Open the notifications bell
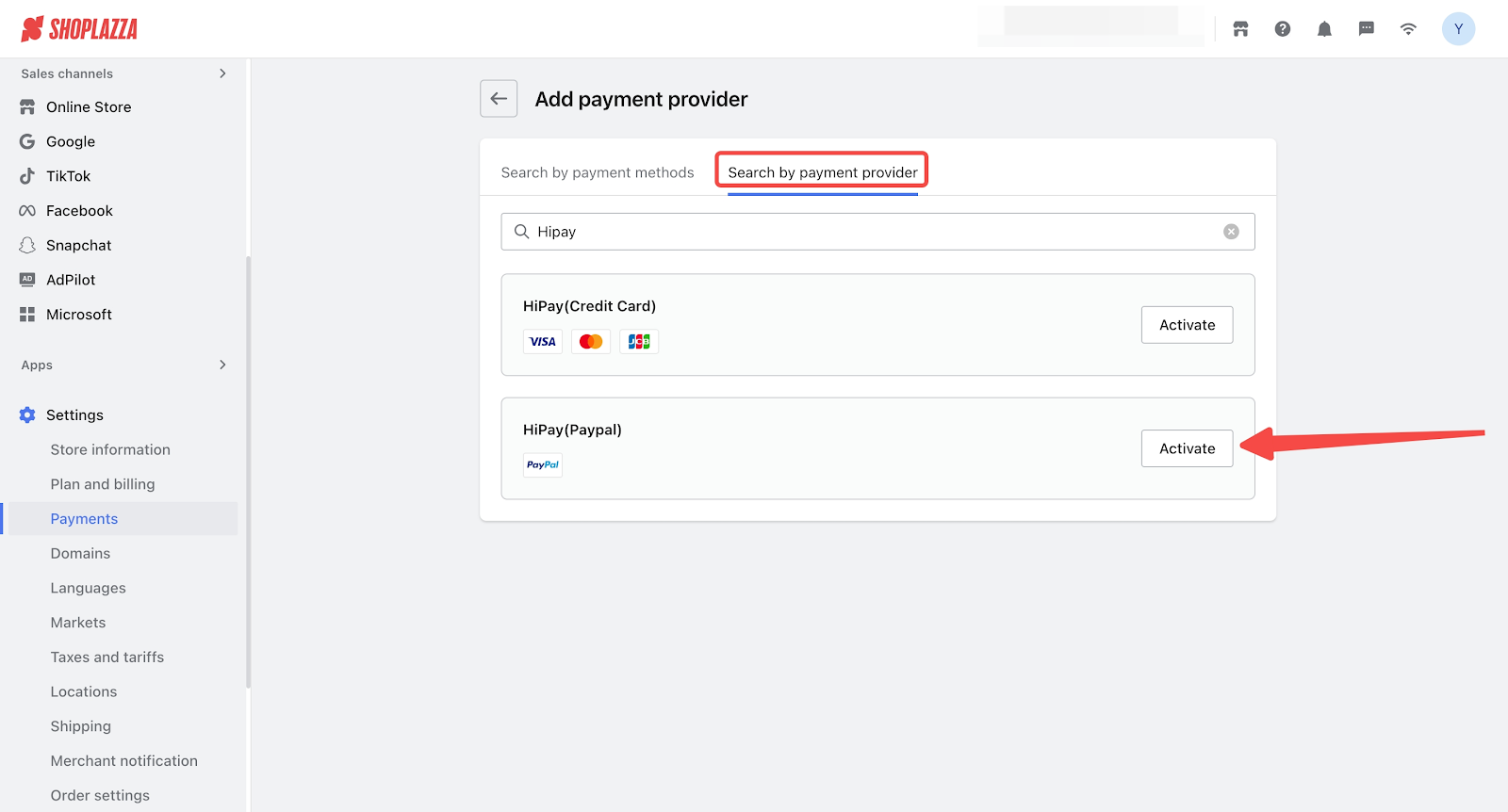The image size is (1508, 812). tap(1324, 29)
